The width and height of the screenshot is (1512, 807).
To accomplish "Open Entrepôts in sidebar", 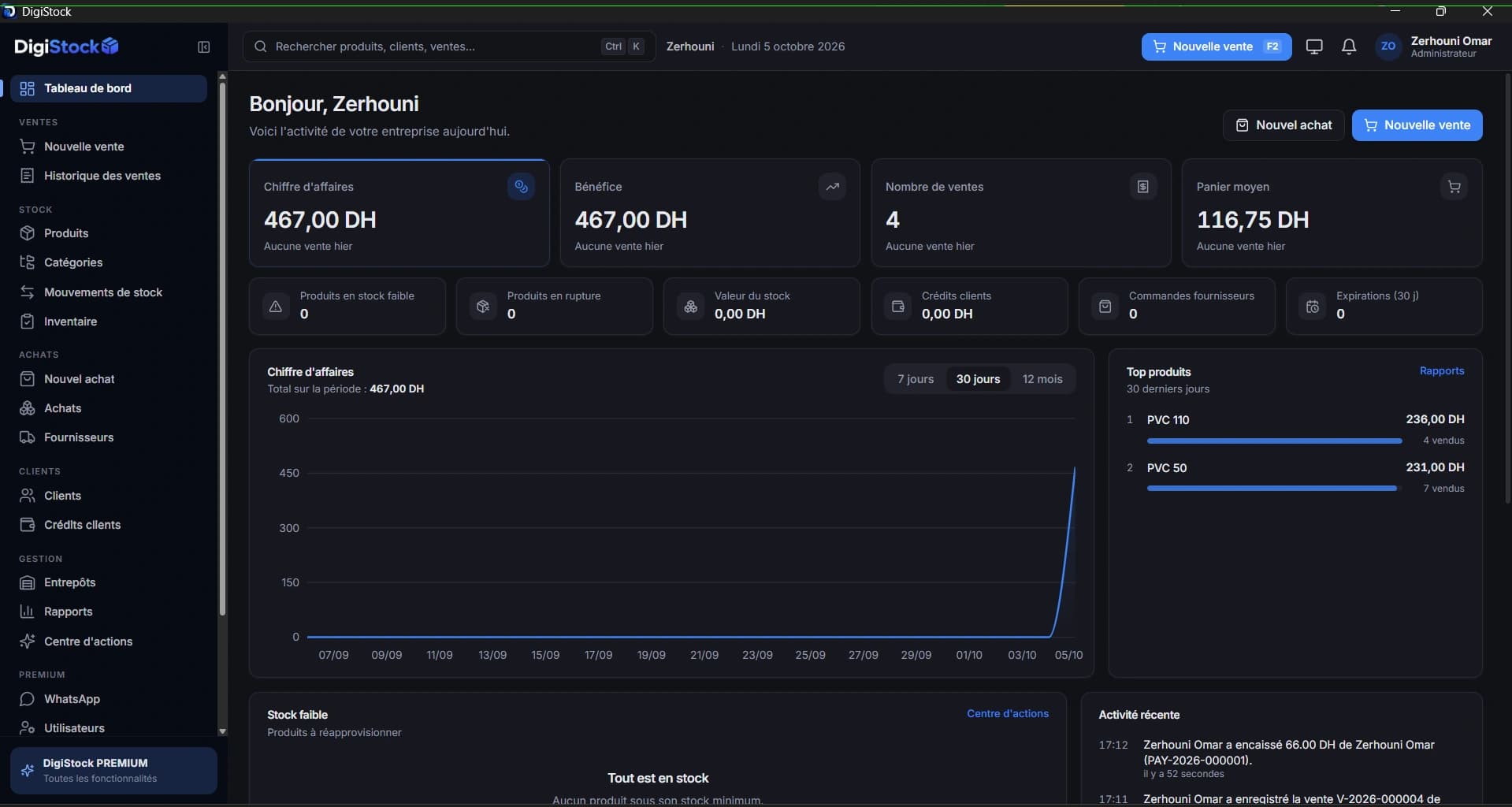I will pyautogui.click(x=109, y=582).
